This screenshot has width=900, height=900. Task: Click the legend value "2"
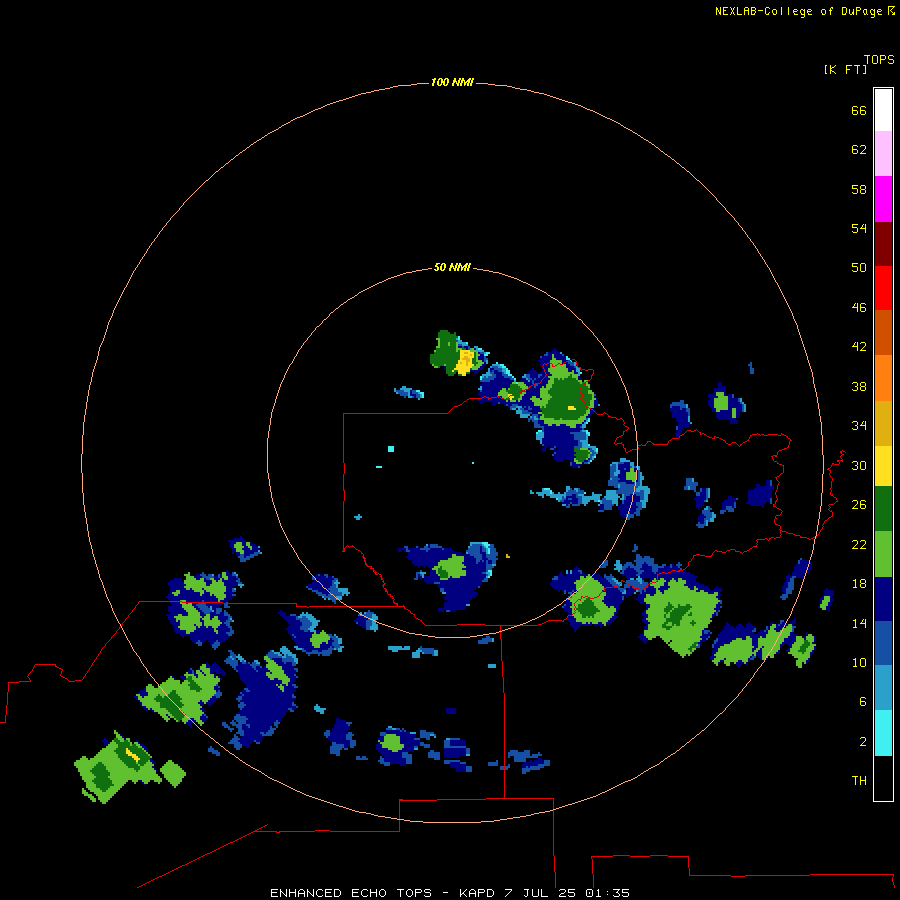coord(863,742)
